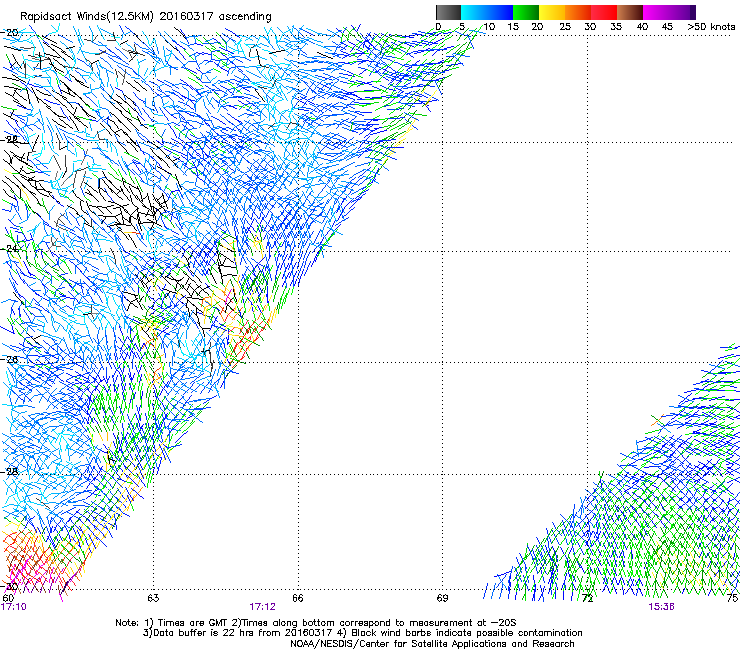Viewport: 740px width, 650px height.
Task: Click the '-20' latitude axis label
Action: point(9,32)
